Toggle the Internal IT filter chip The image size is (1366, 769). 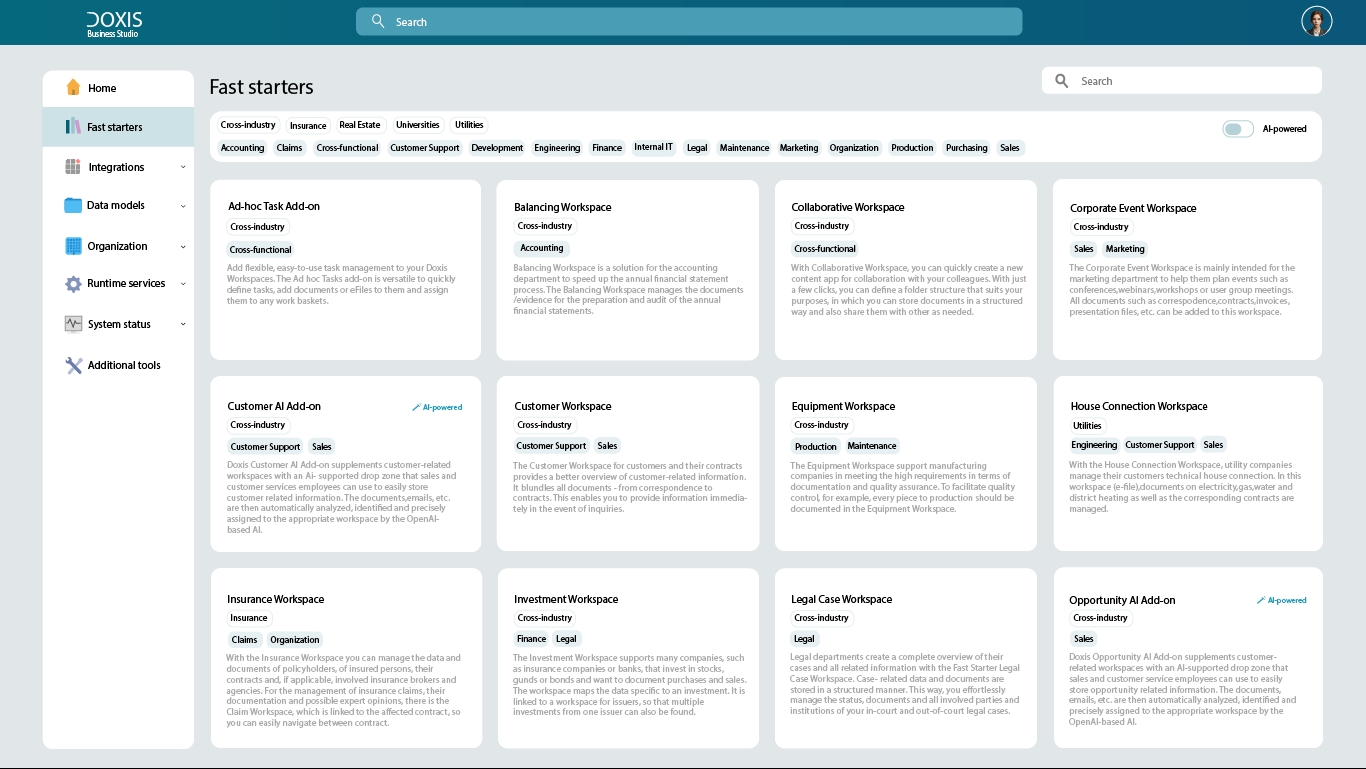point(653,147)
